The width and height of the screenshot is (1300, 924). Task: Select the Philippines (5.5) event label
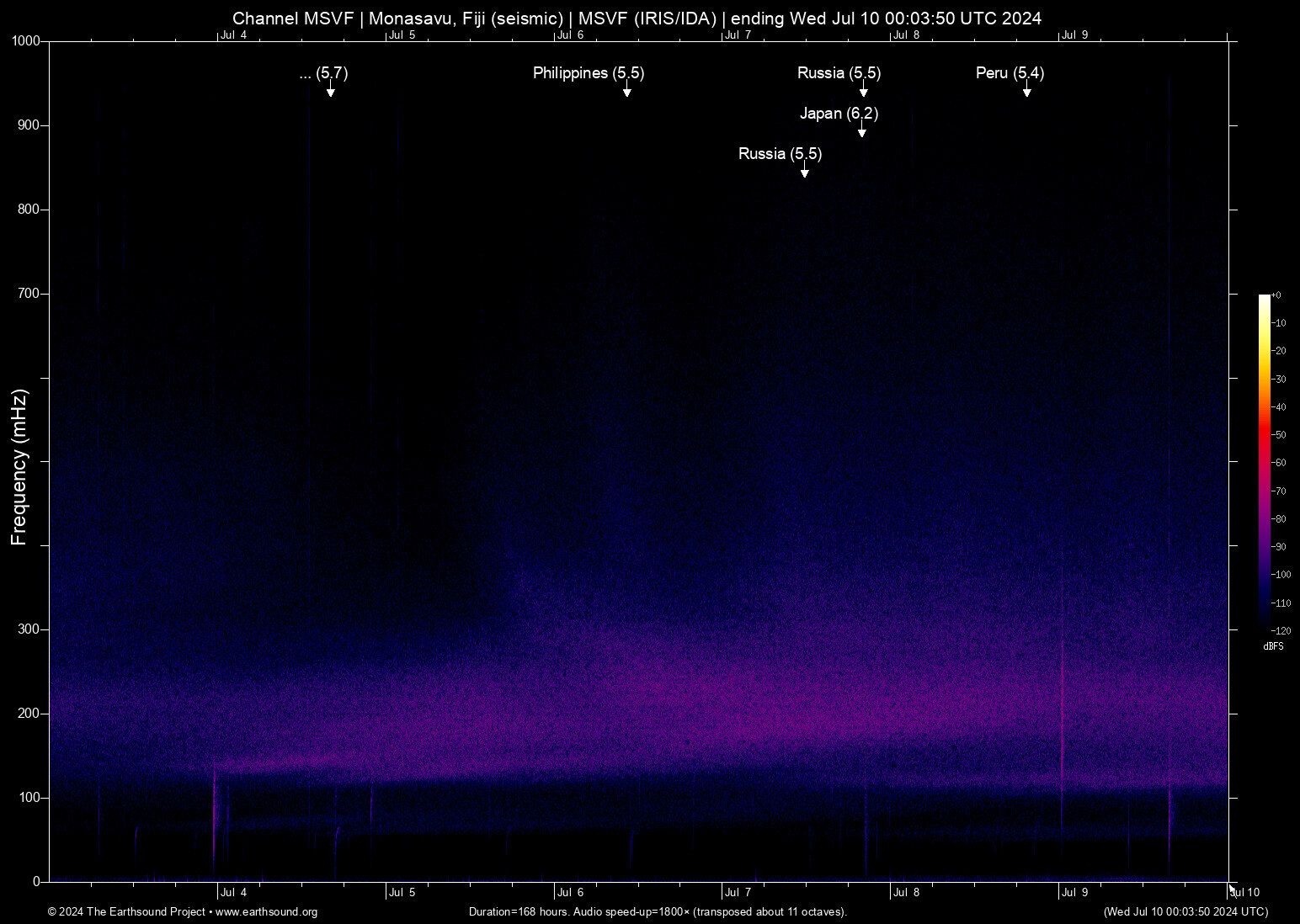tap(589, 73)
